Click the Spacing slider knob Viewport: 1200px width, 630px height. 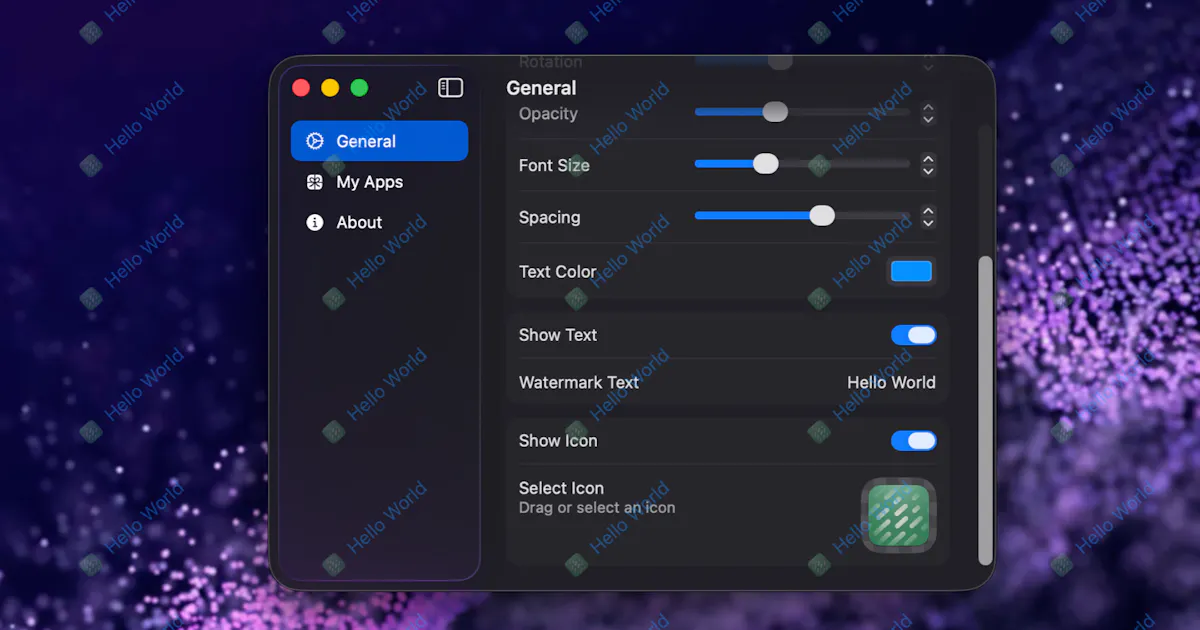[822, 215]
